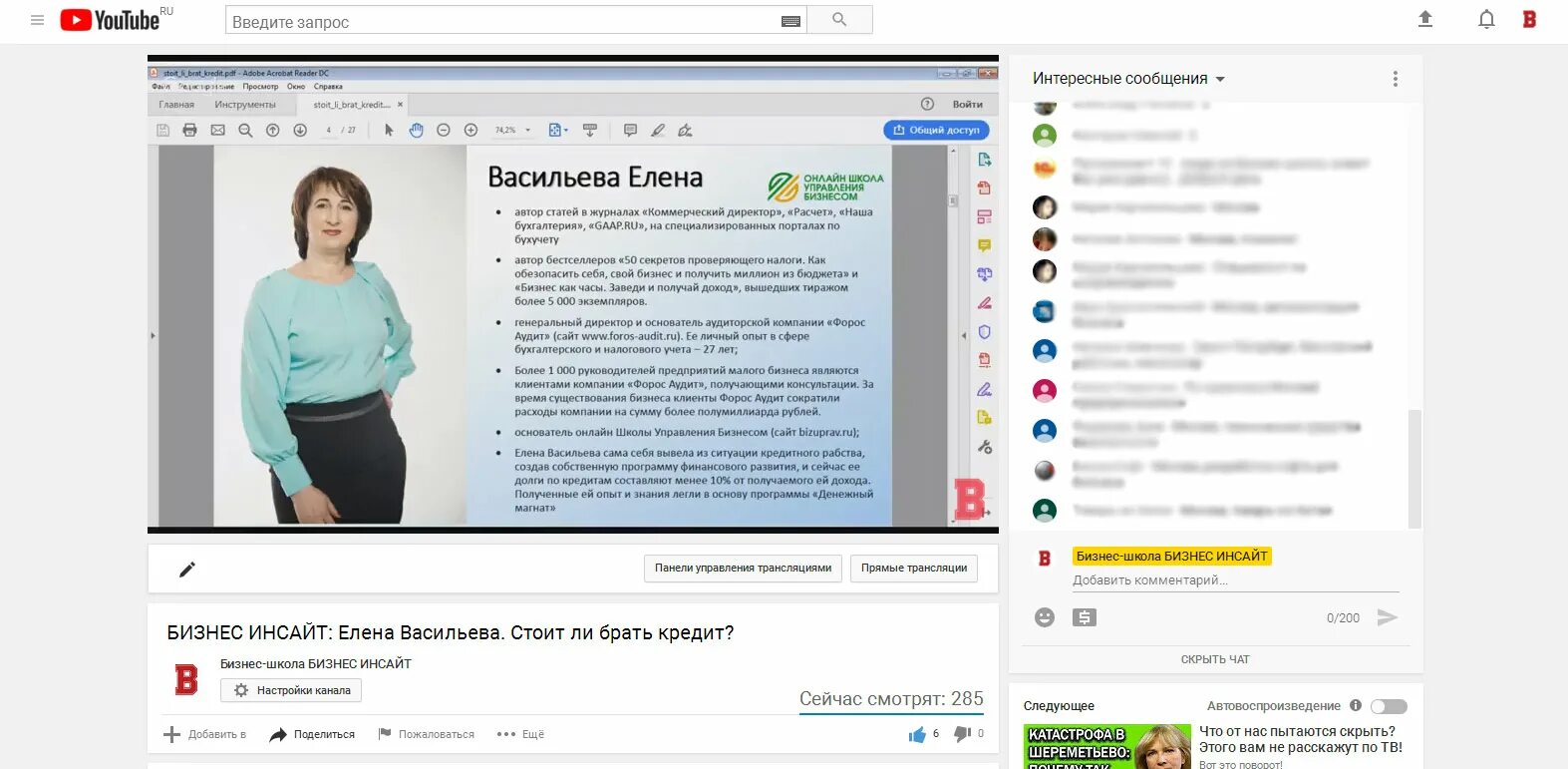Click the pencil edit video icon
The height and width of the screenshot is (769, 1568).
coord(187,570)
